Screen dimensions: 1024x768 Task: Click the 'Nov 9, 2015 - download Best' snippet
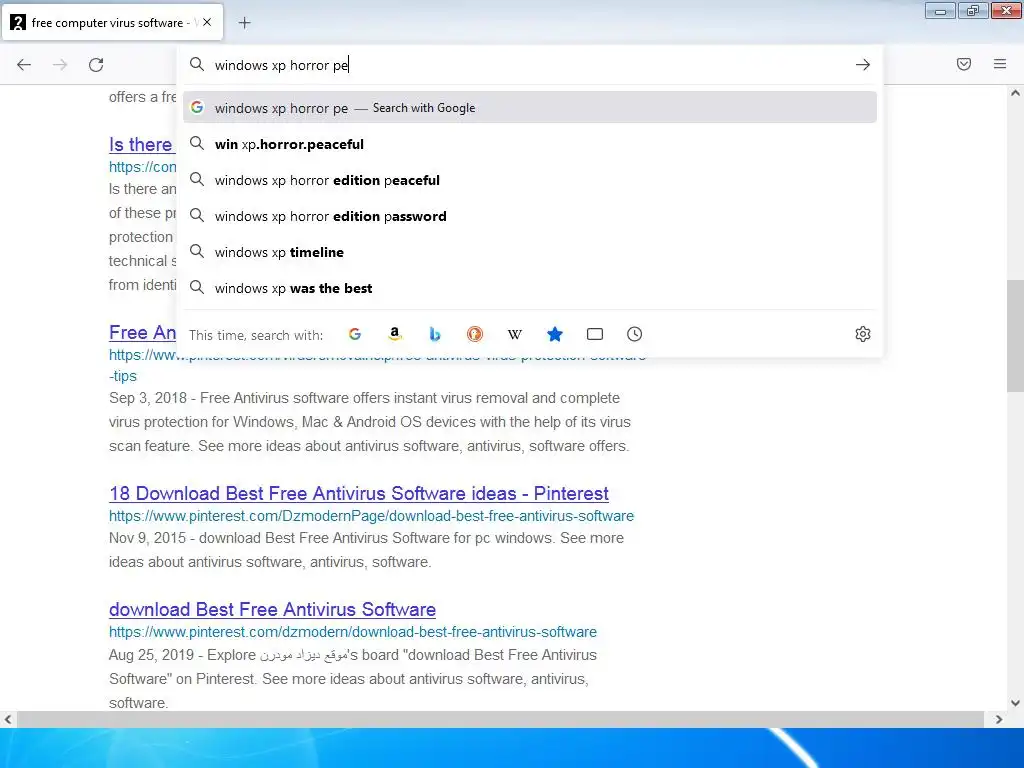(366, 550)
